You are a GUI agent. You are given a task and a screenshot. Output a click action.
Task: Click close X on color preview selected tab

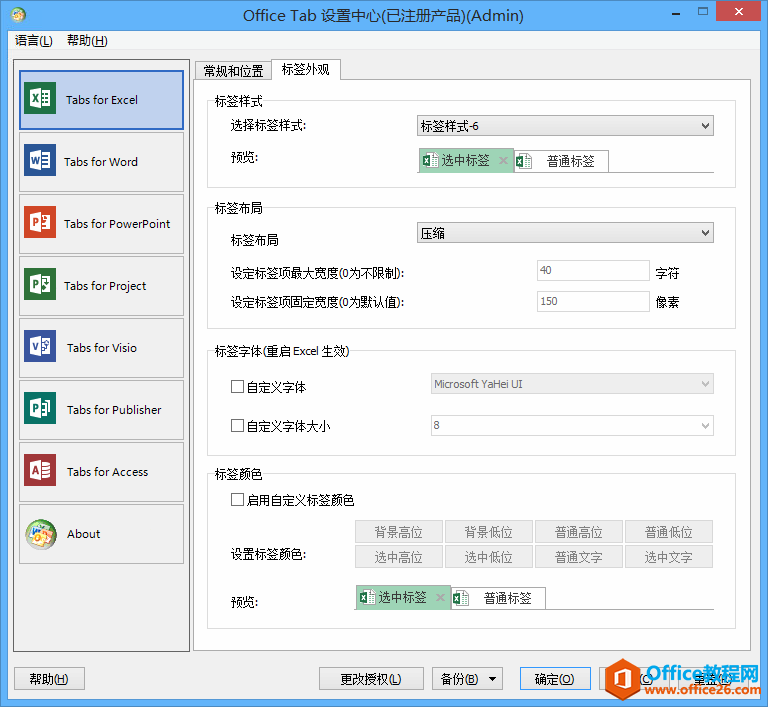[440, 597]
